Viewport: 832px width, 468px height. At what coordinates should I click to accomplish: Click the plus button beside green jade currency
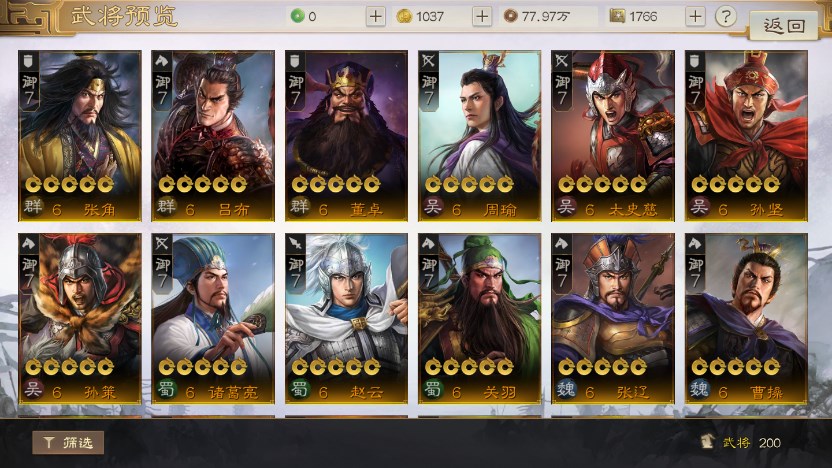coord(375,17)
